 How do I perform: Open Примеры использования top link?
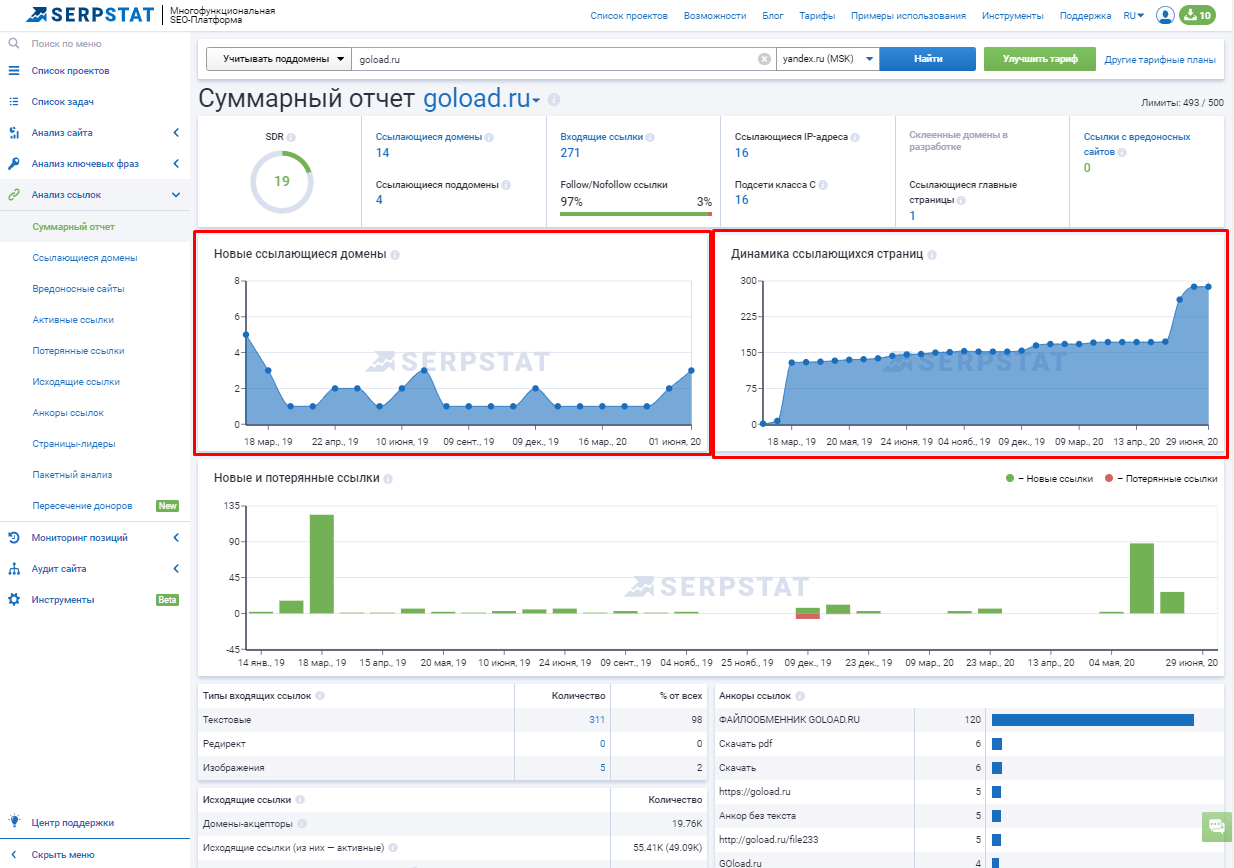908,16
